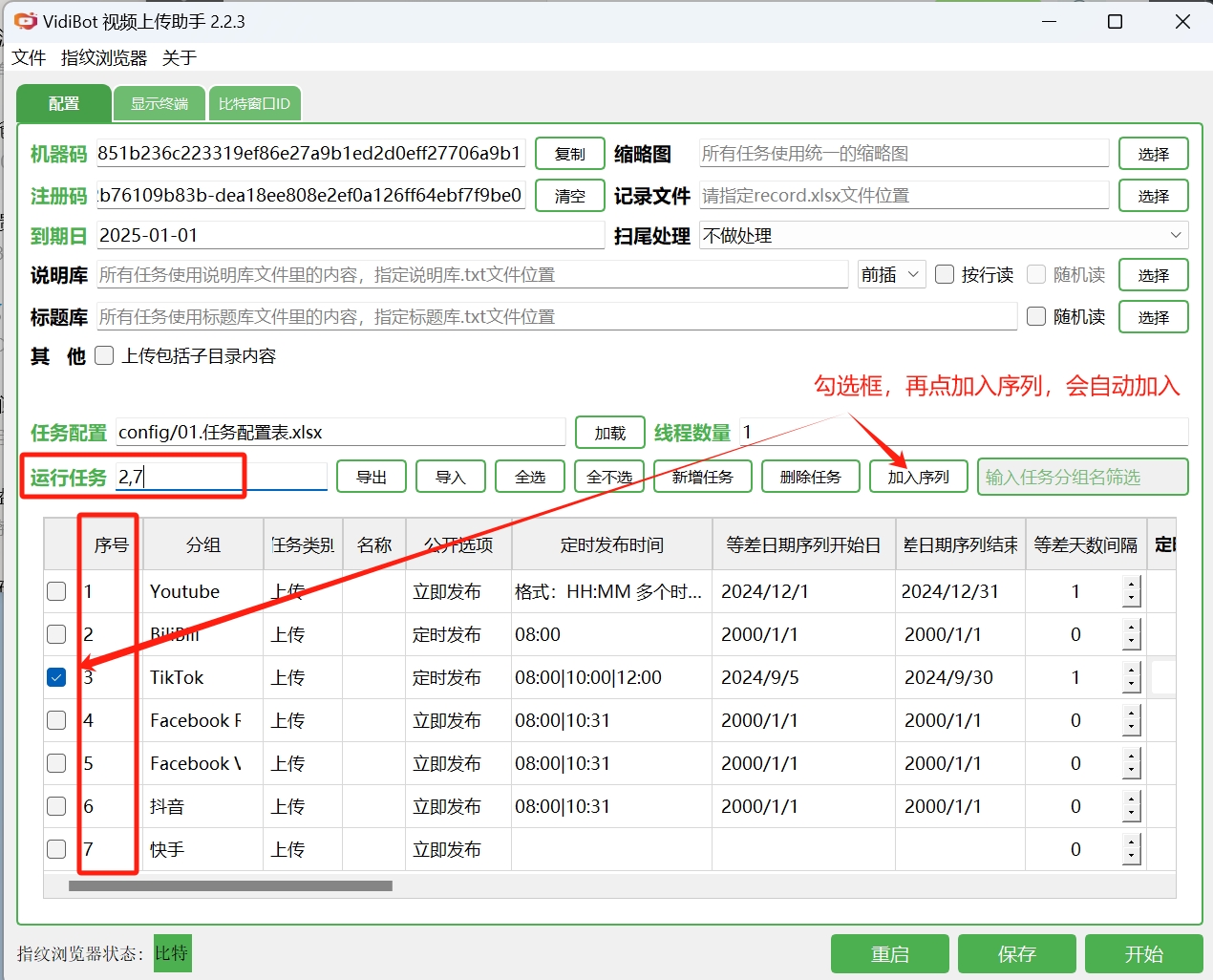This screenshot has height=980, width=1213.
Task: Switch to the 显示终端 tab
Action: pos(160,104)
